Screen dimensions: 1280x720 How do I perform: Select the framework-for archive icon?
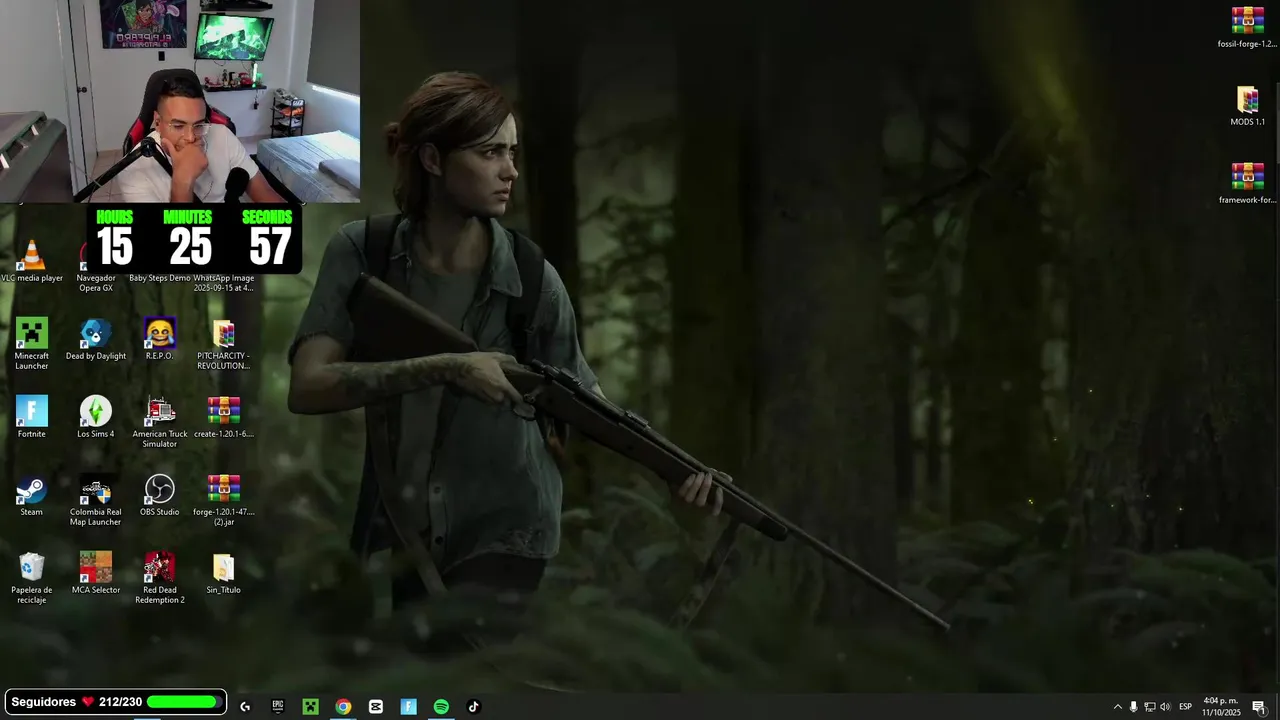click(x=1247, y=184)
